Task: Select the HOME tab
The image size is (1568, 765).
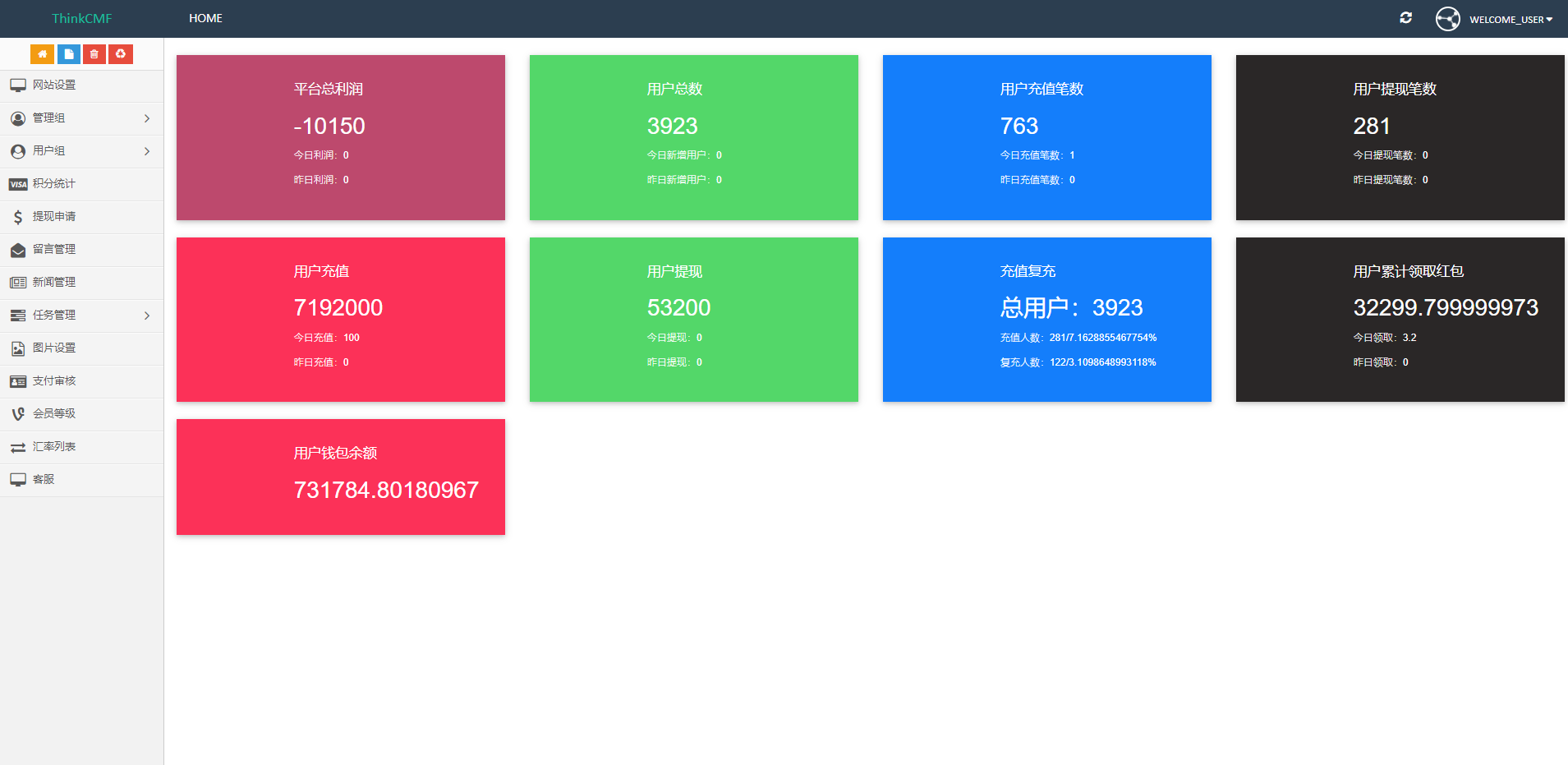Action: (205, 18)
